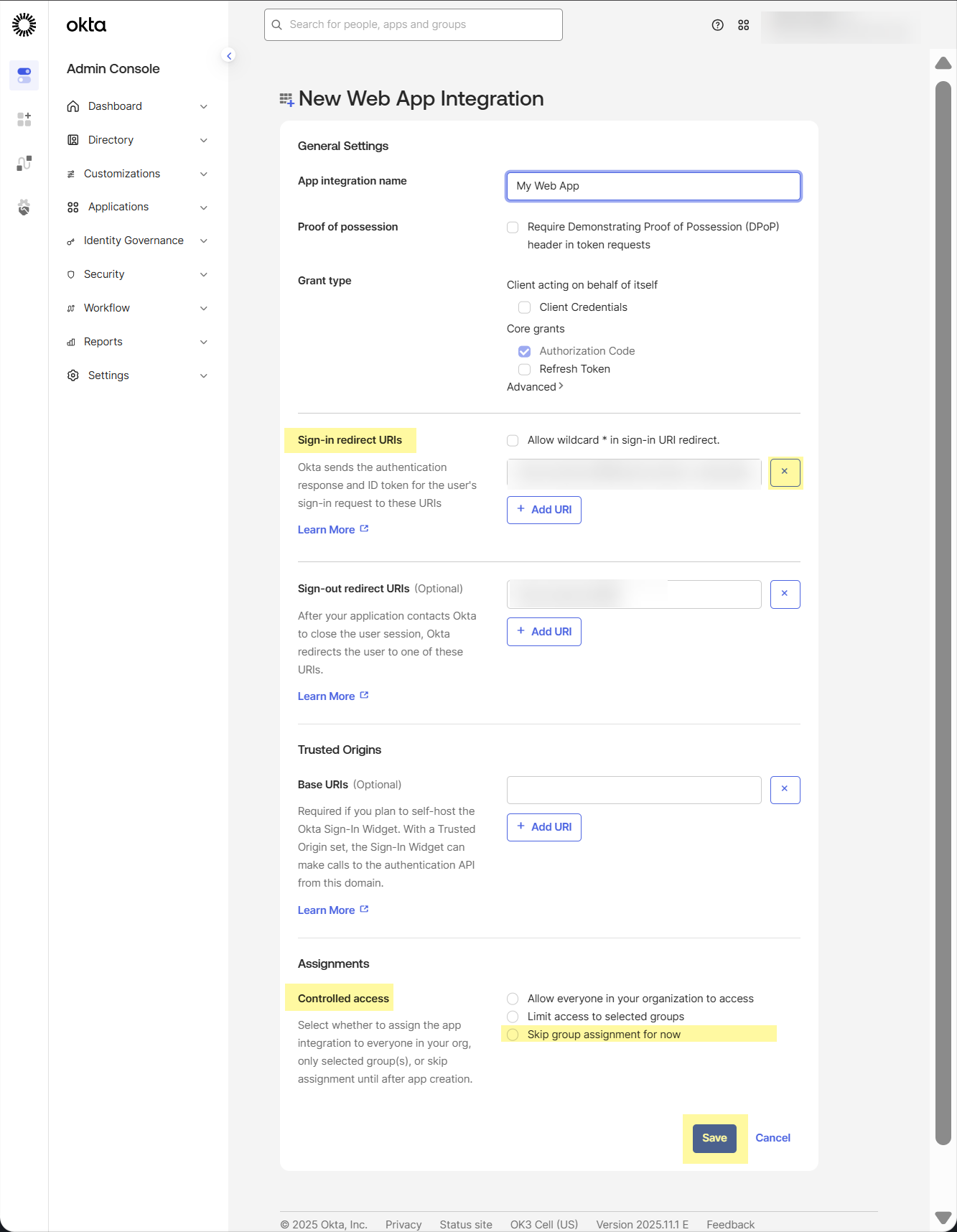This screenshot has height=1232, width=957.
Task: Click the App integration name field
Action: (653, 186)
